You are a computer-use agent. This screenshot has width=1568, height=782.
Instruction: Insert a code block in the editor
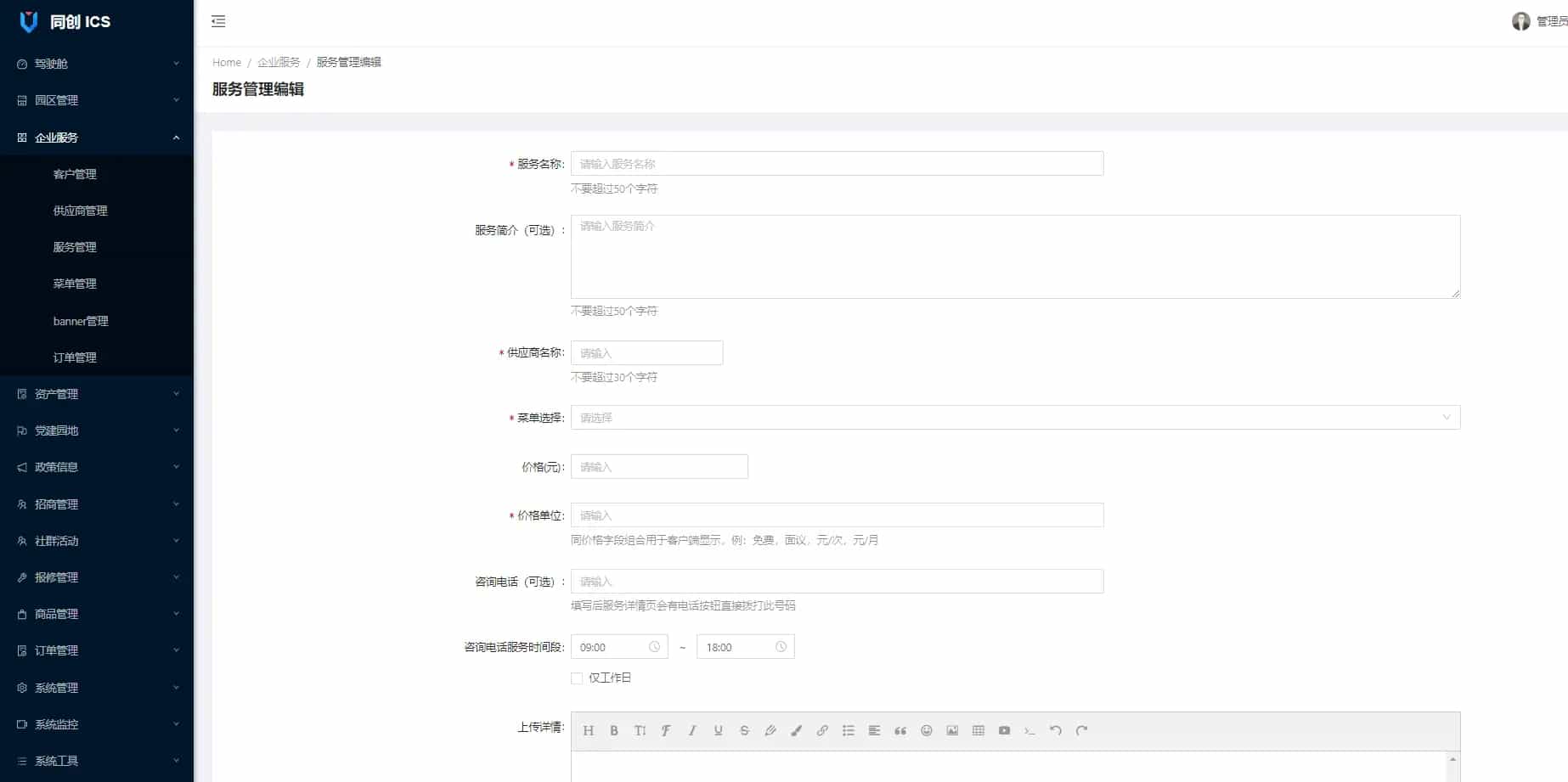coord(1030,730)
